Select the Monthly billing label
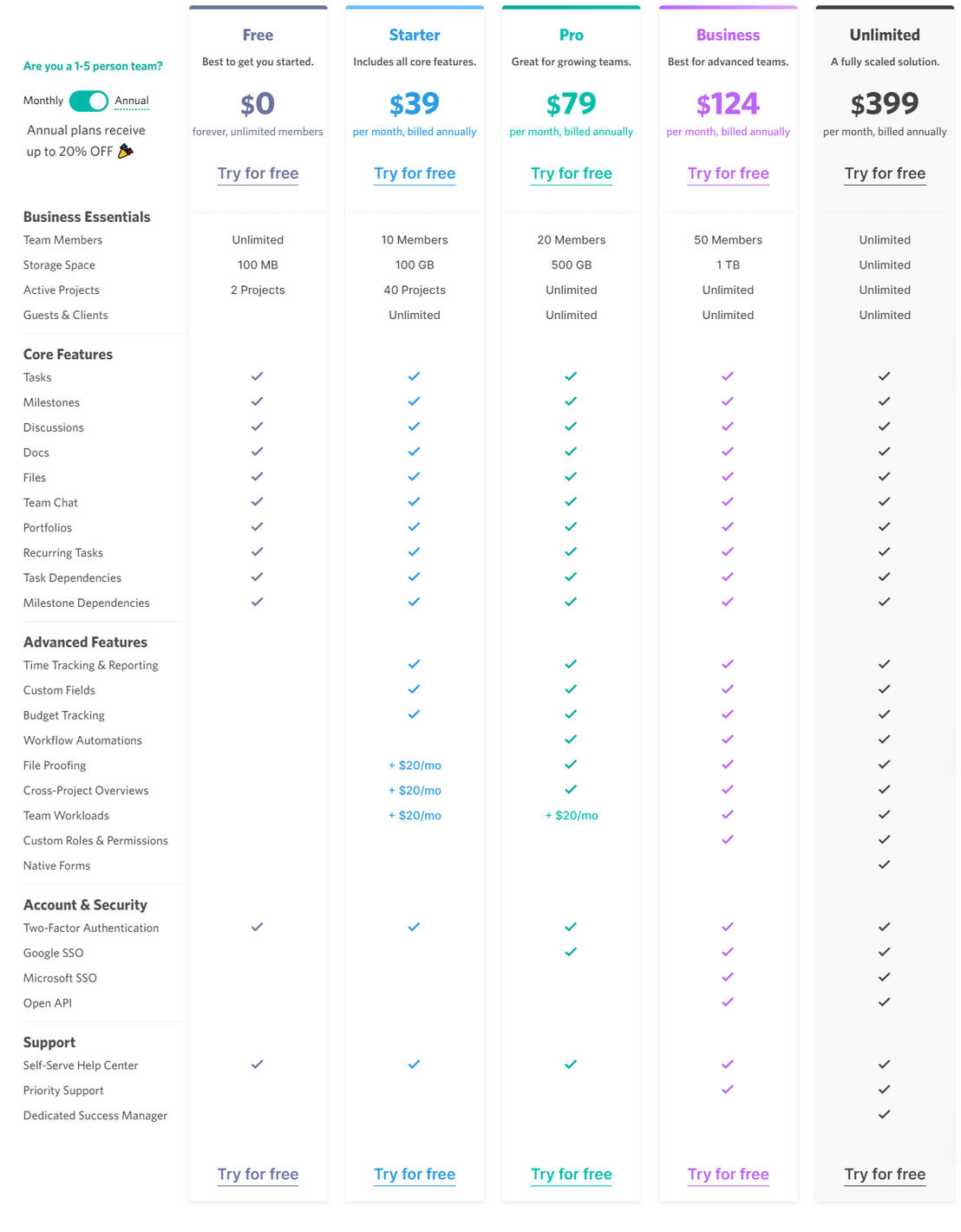 point(43,101)
